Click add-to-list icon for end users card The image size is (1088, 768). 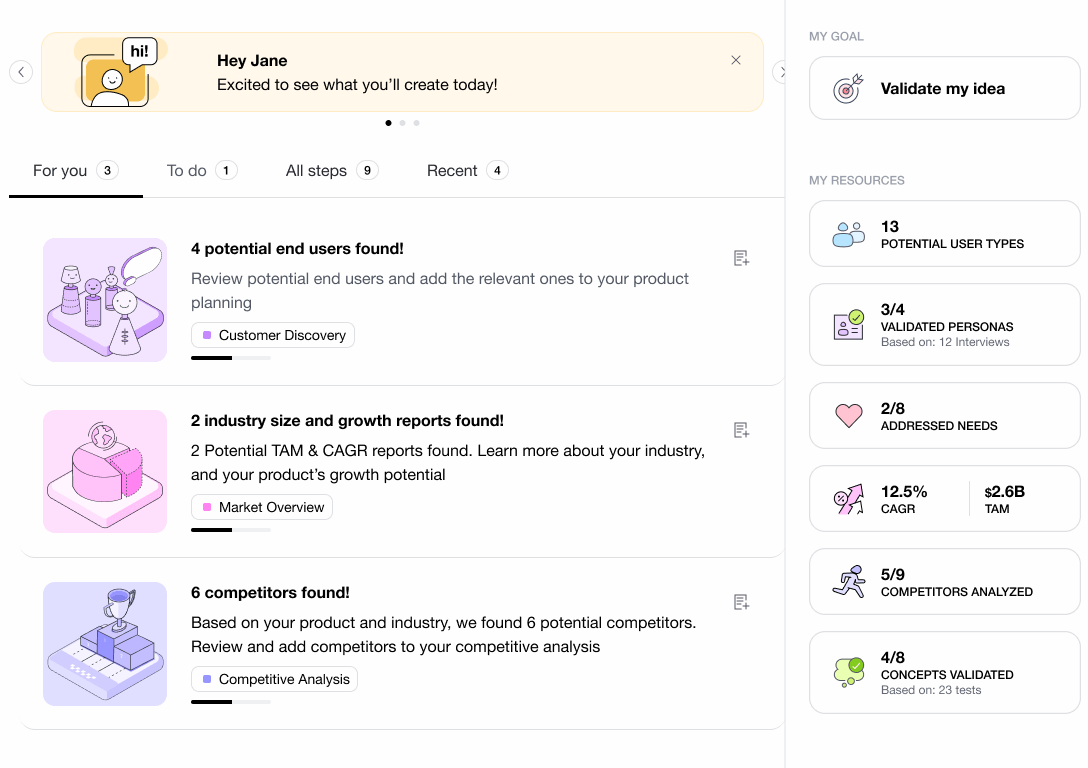click(741, 258)
